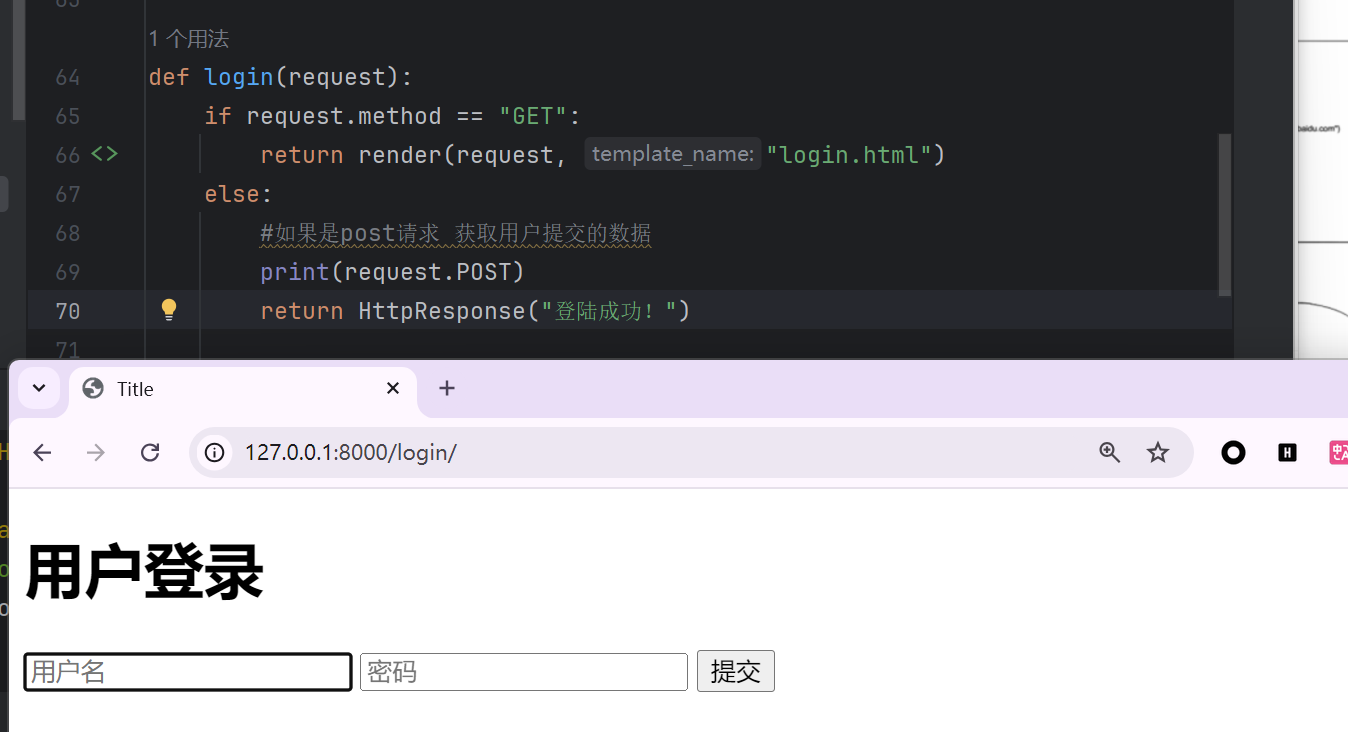Screen dimensions: 1348x732
Task: Open a new browser tab with plus button
Action: coord(447,388)
